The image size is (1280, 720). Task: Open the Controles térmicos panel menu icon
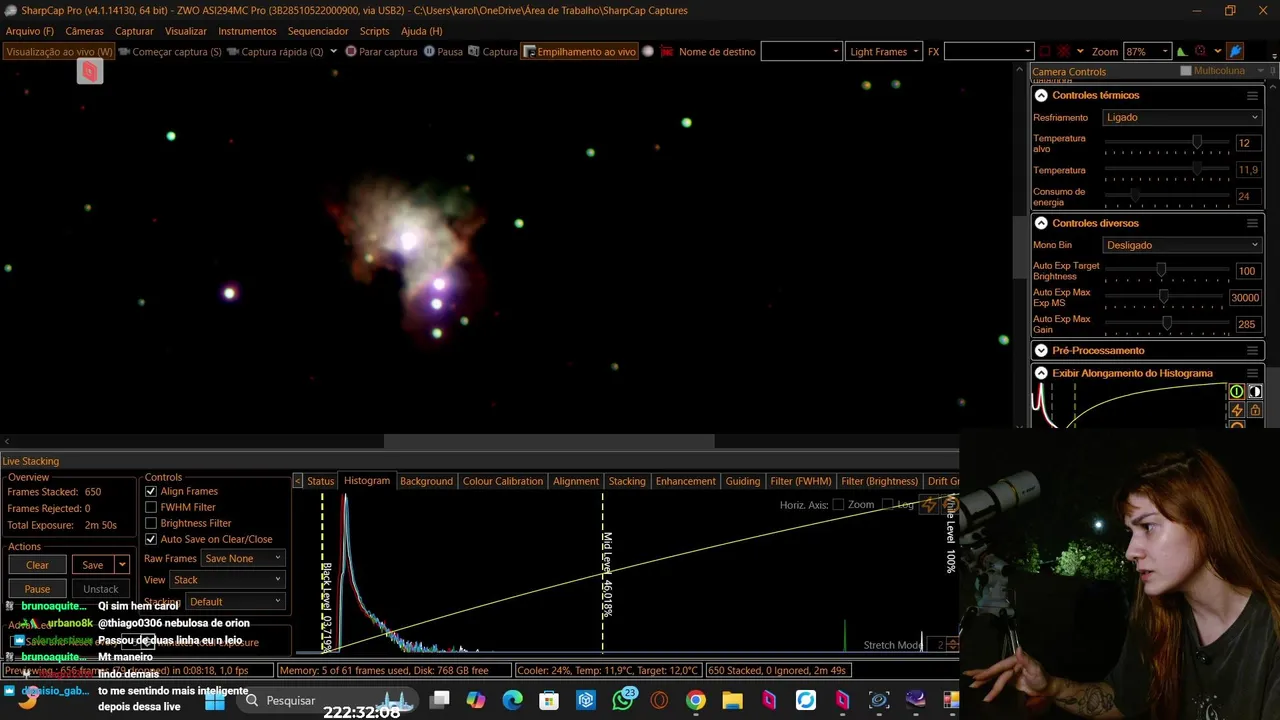(1252, 95)
